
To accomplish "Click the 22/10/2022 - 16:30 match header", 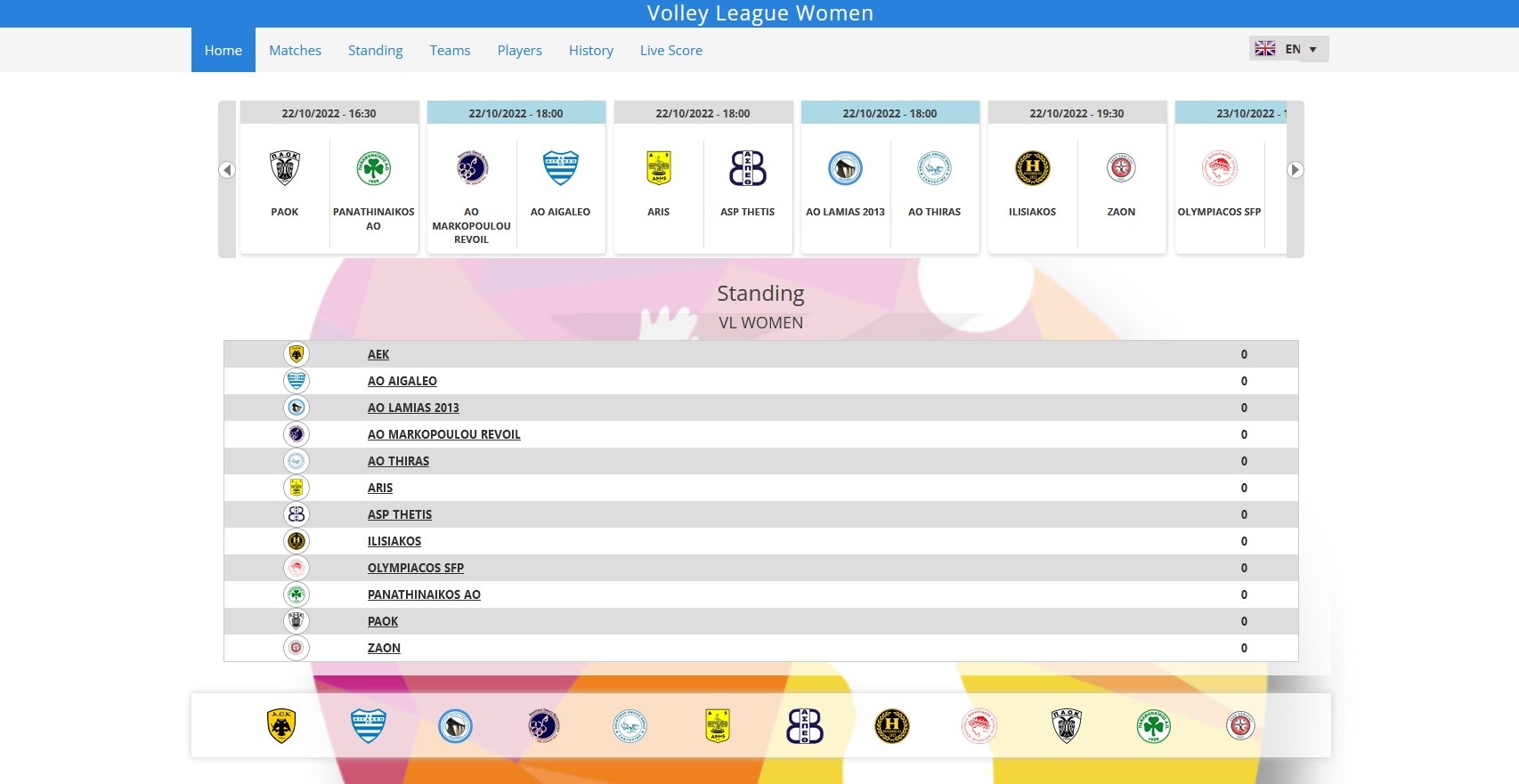I will [329, 113].
